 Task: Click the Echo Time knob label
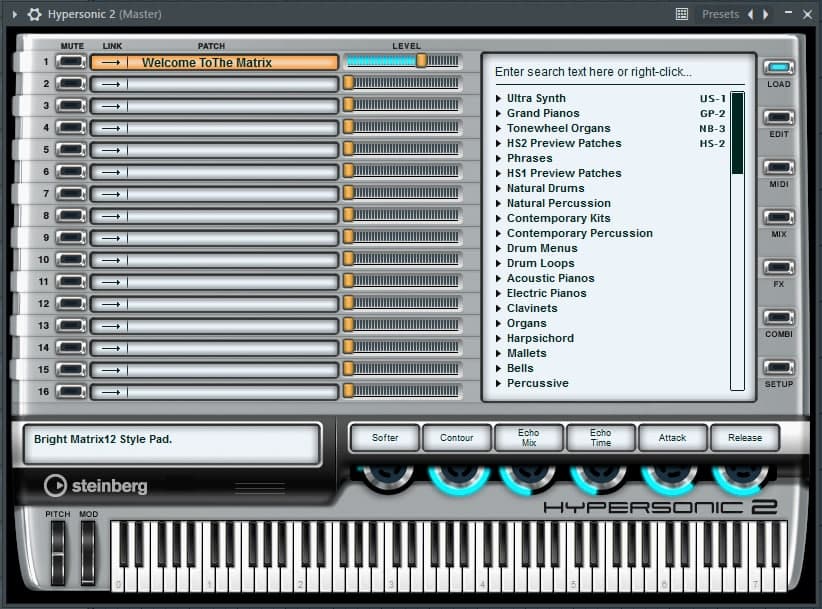coord(601,438)
